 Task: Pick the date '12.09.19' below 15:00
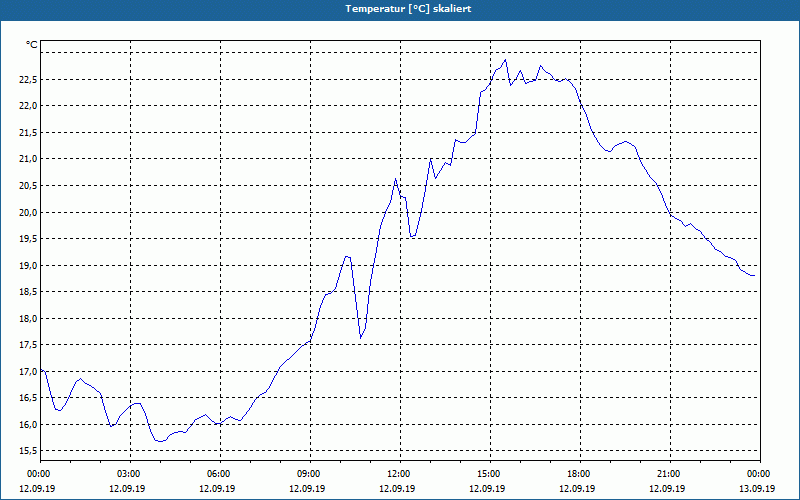pyautogui.click(x=487, y=488)
